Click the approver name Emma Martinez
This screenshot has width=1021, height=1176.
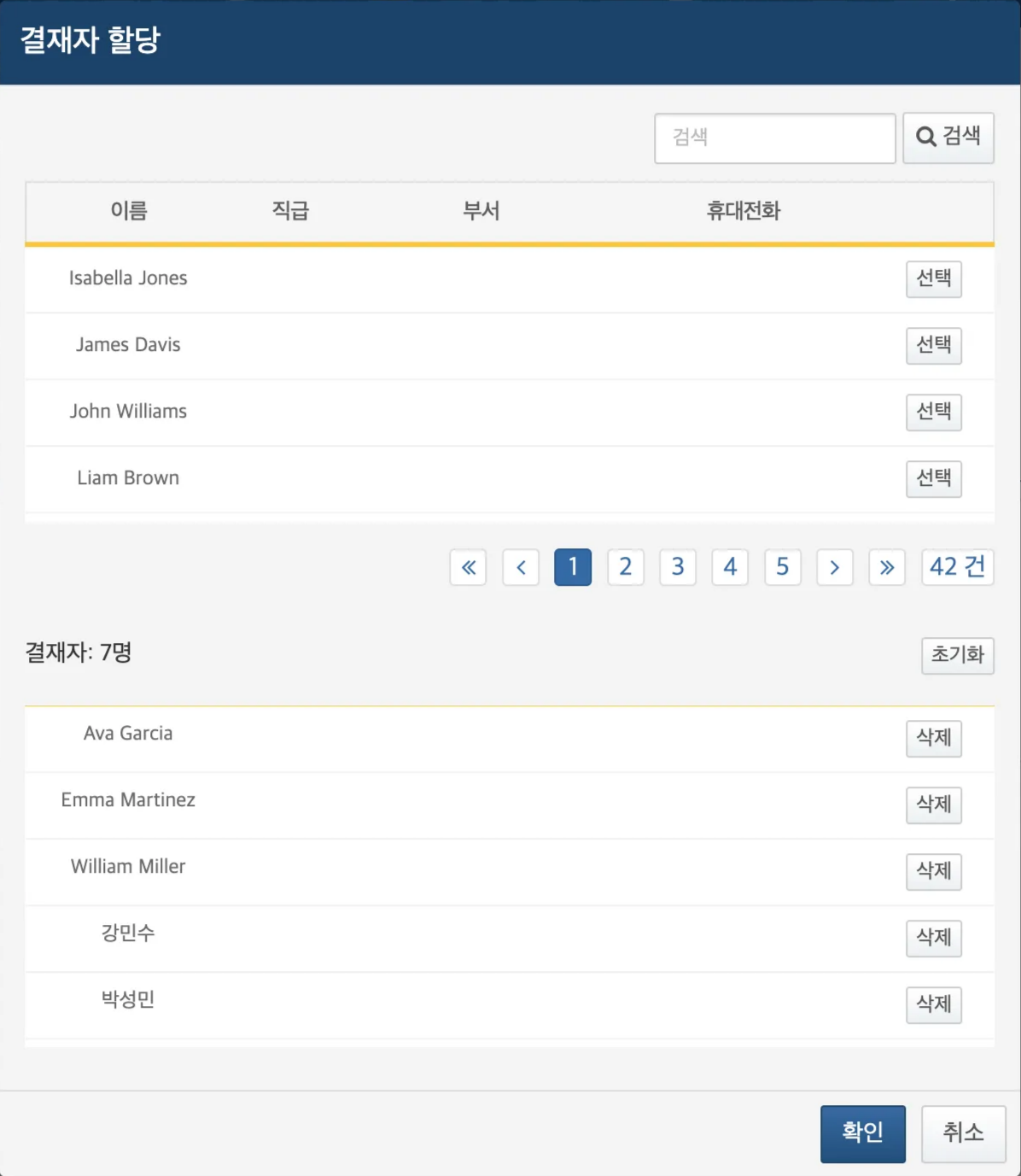coord(128,800)
